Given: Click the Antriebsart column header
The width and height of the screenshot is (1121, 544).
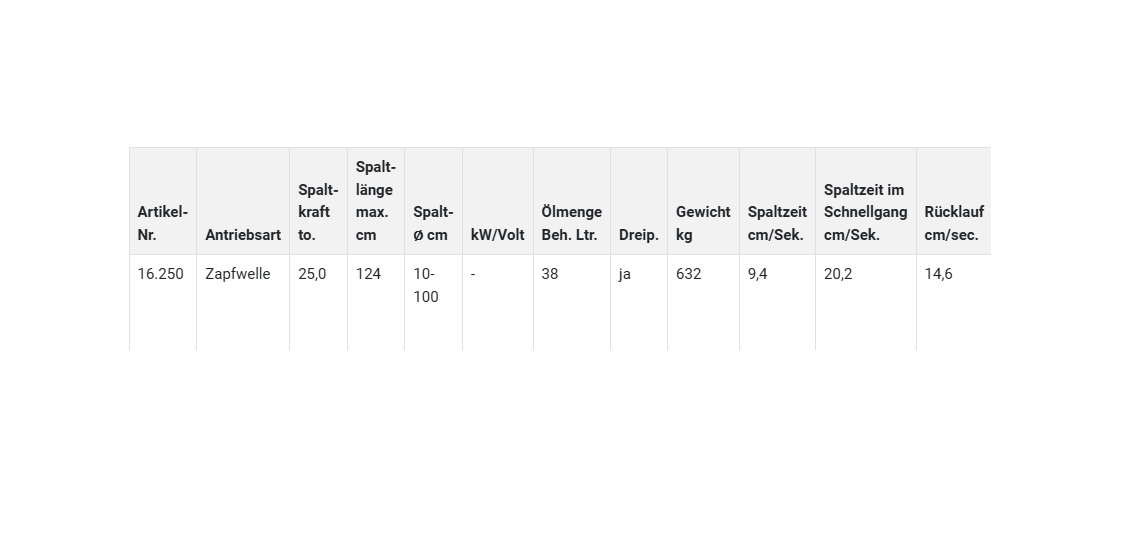Looking at the screenshot, I should point(243,235).
